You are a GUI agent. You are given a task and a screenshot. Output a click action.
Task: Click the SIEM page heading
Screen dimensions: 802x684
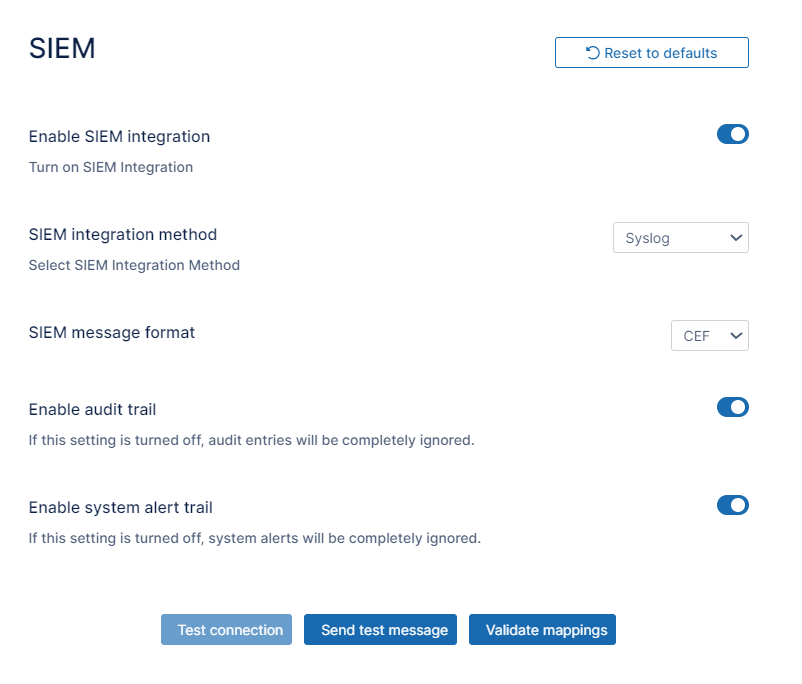click(x=62, y=49)
